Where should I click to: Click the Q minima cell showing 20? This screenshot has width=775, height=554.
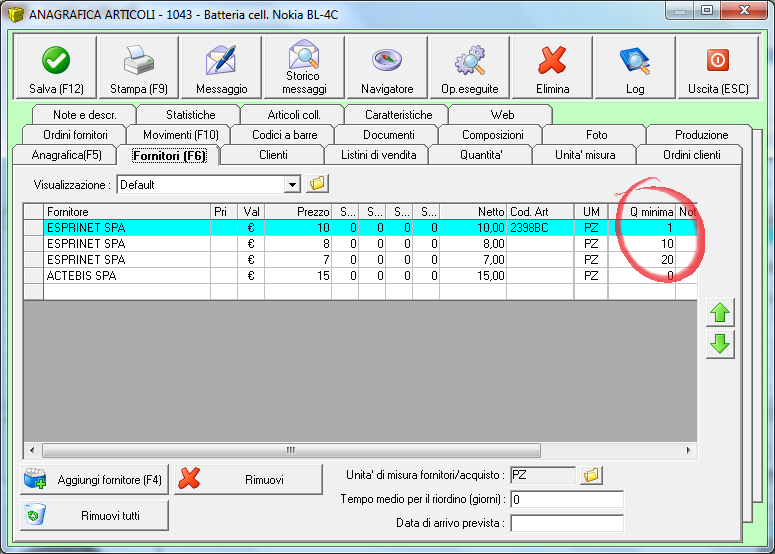point(642,259)
